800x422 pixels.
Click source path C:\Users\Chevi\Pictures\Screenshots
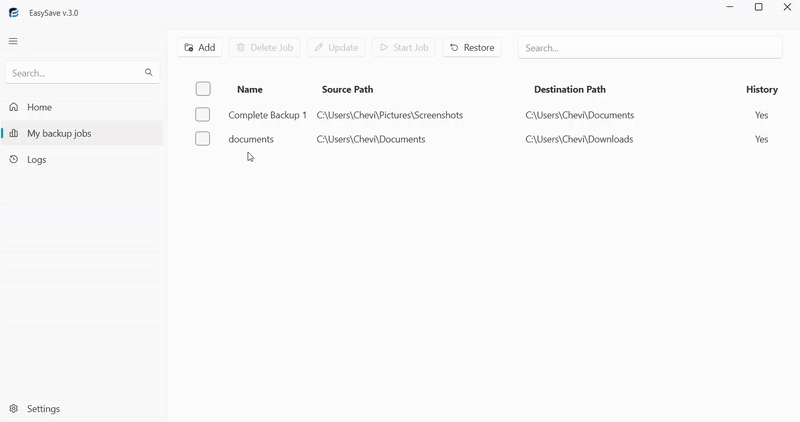click(390, 115)
